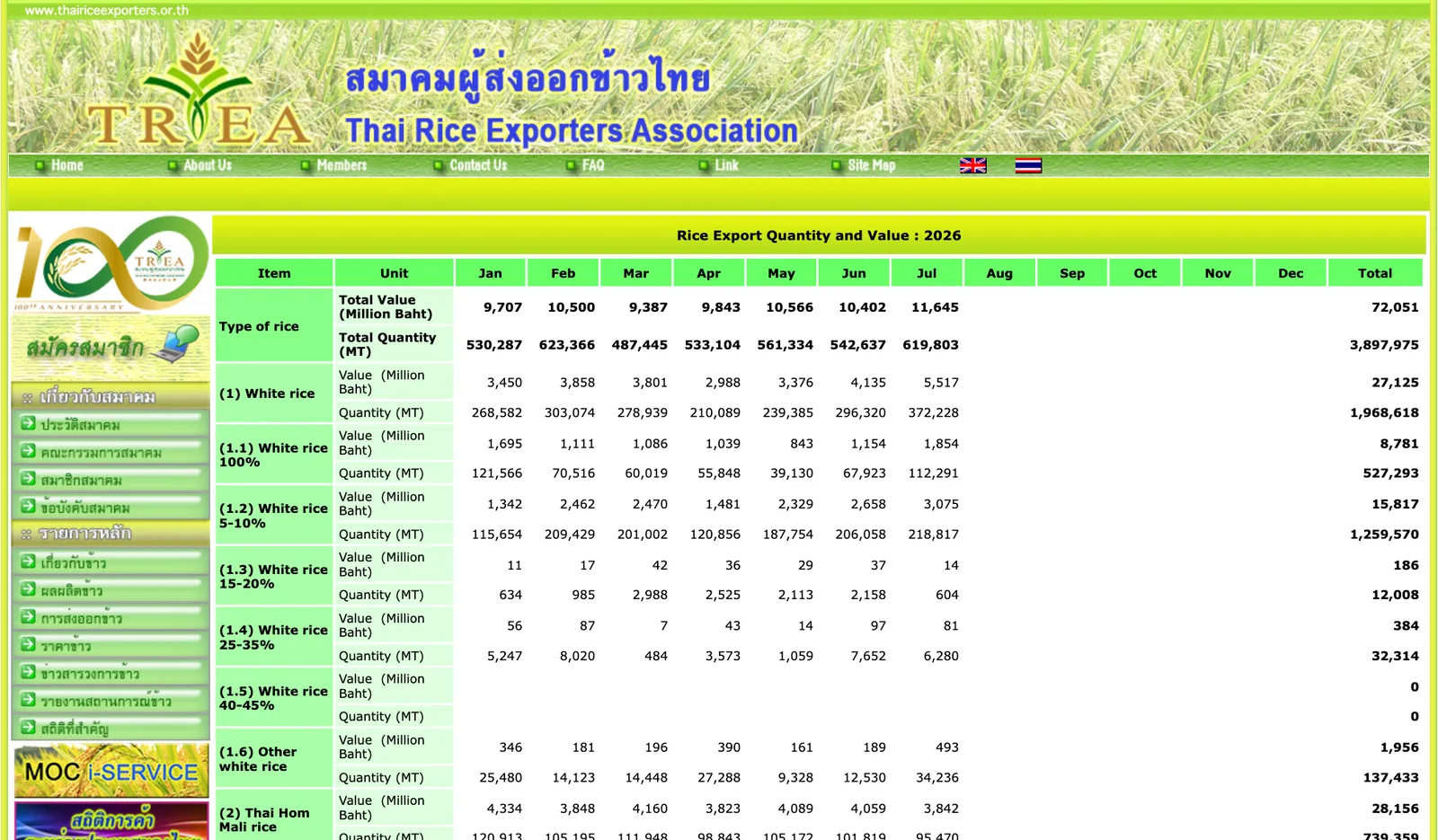The height and width of the screenshot is (840, 1438).
Task: Open ราคาข้าว in the sidebar
Action: coord(111,646)
